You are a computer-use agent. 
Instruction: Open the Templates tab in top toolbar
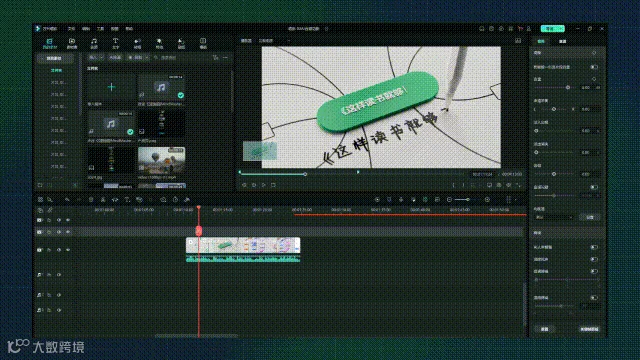click(x=203, y=43)
